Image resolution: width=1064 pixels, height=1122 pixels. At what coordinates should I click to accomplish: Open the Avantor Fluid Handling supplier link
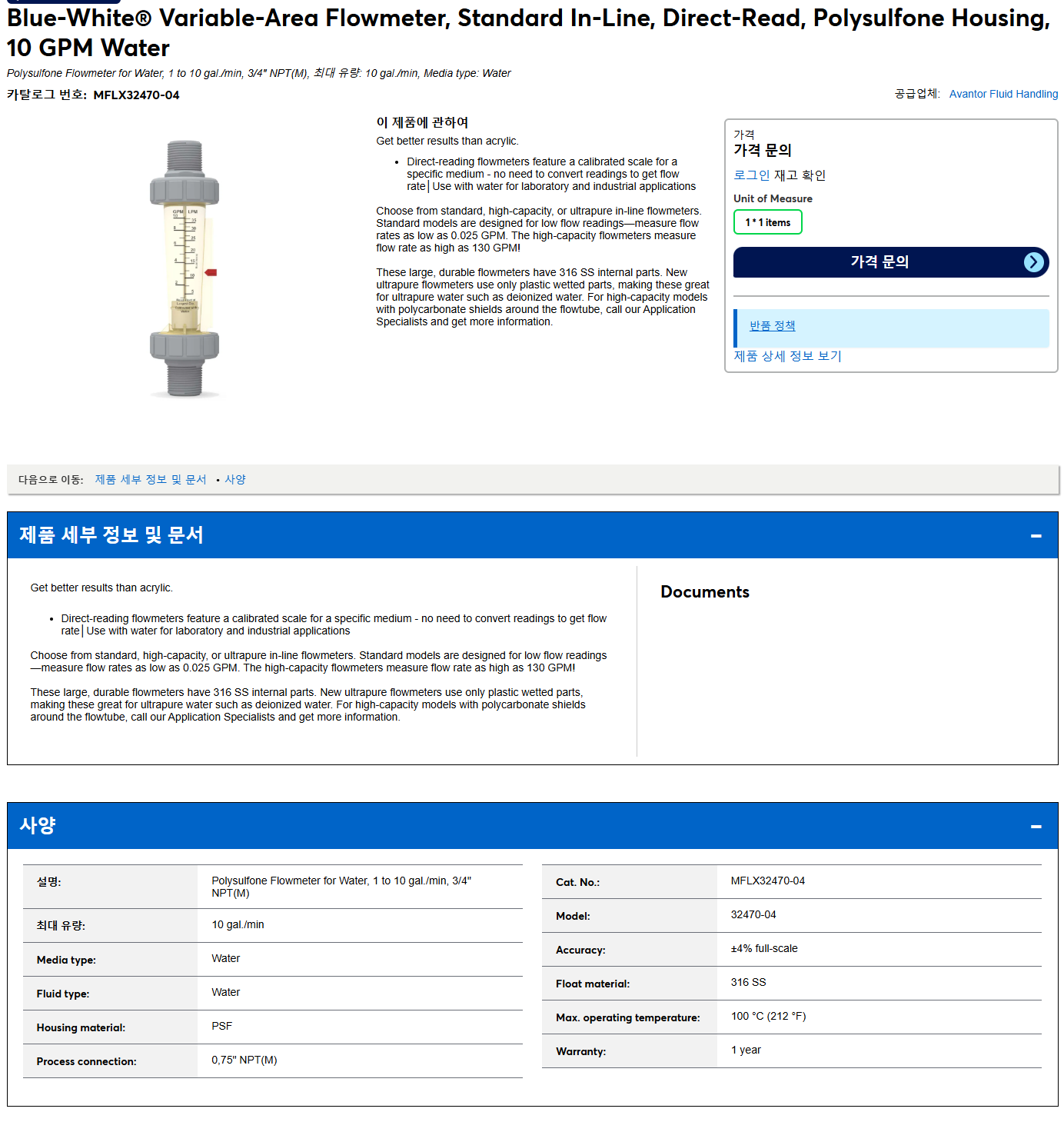point(1003,94)
